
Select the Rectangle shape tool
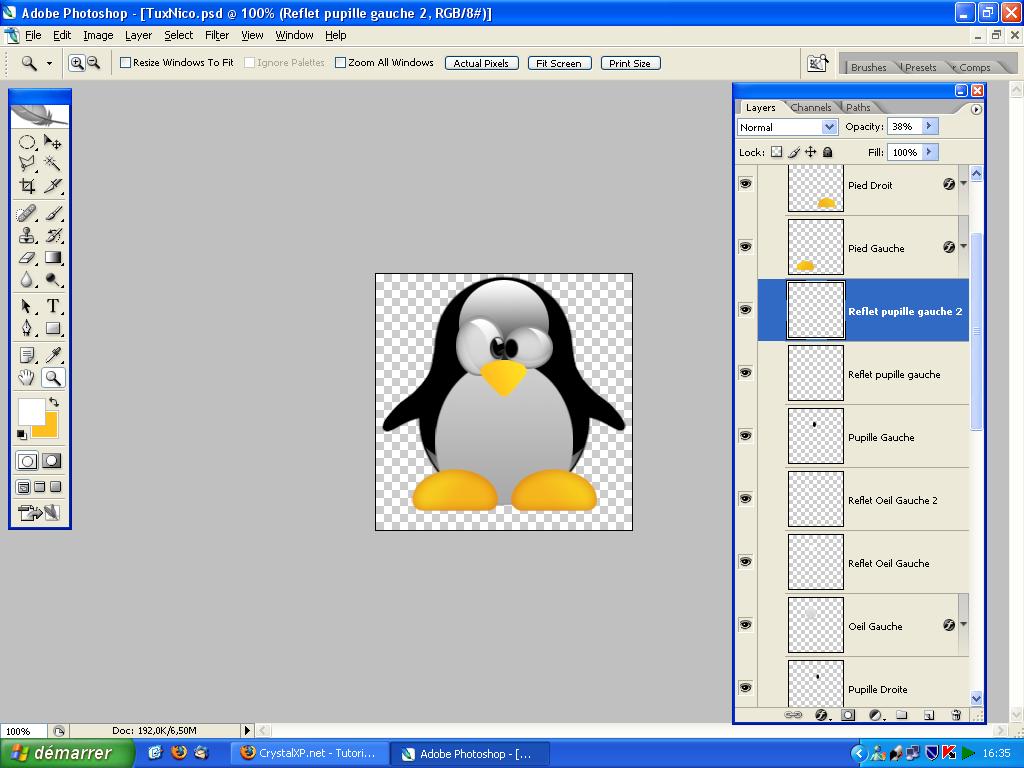[52, 327]
